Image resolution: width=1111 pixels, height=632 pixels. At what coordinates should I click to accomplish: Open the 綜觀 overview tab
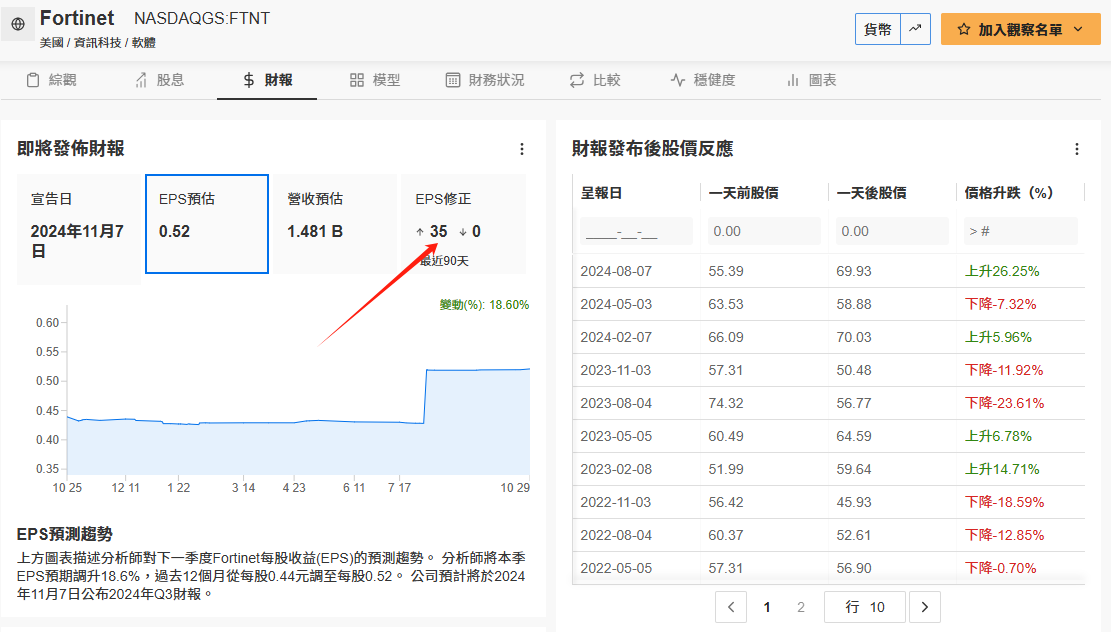coord(51,80)
